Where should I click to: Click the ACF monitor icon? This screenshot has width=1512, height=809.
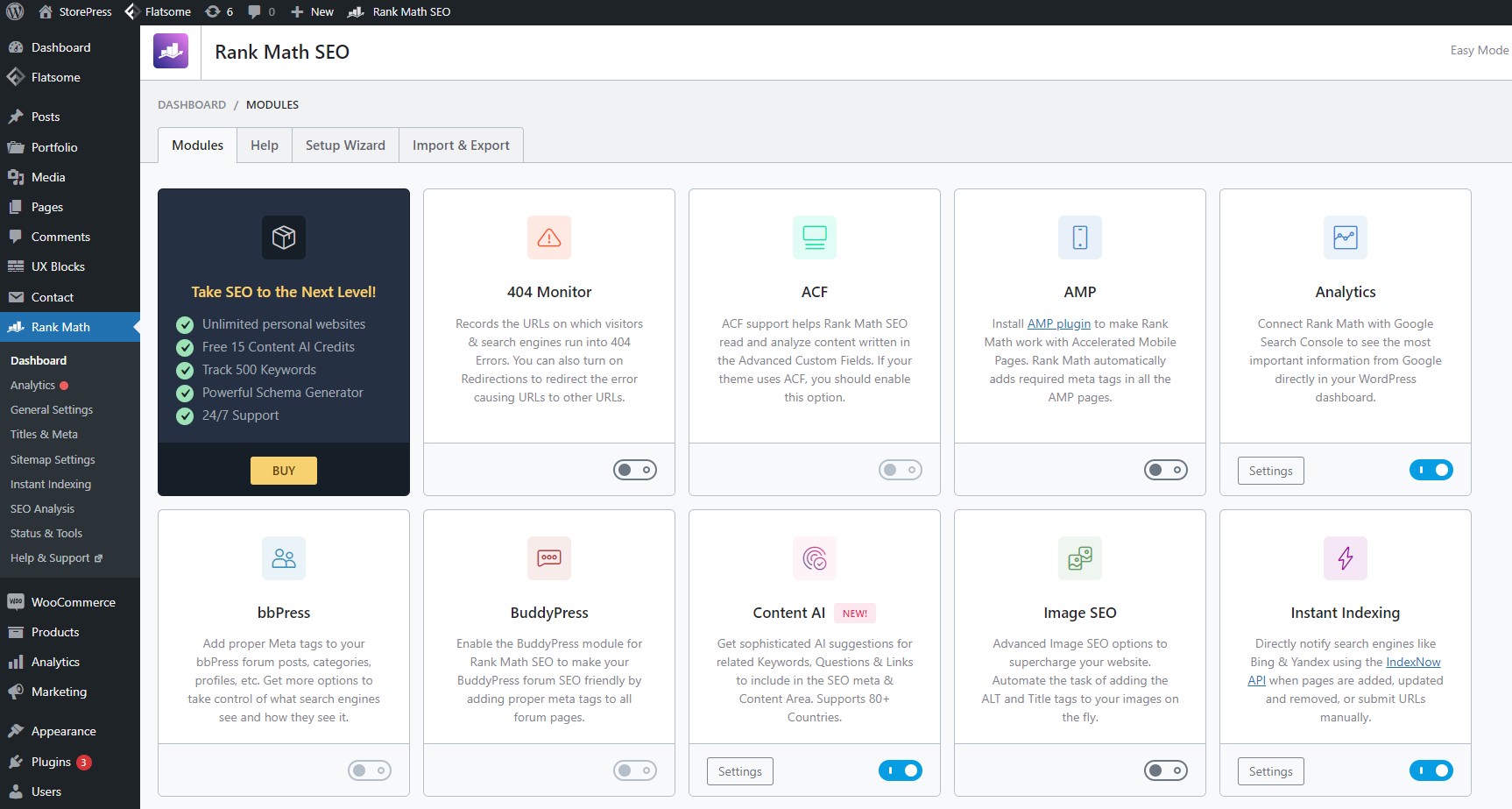click(x=815, y=238)
